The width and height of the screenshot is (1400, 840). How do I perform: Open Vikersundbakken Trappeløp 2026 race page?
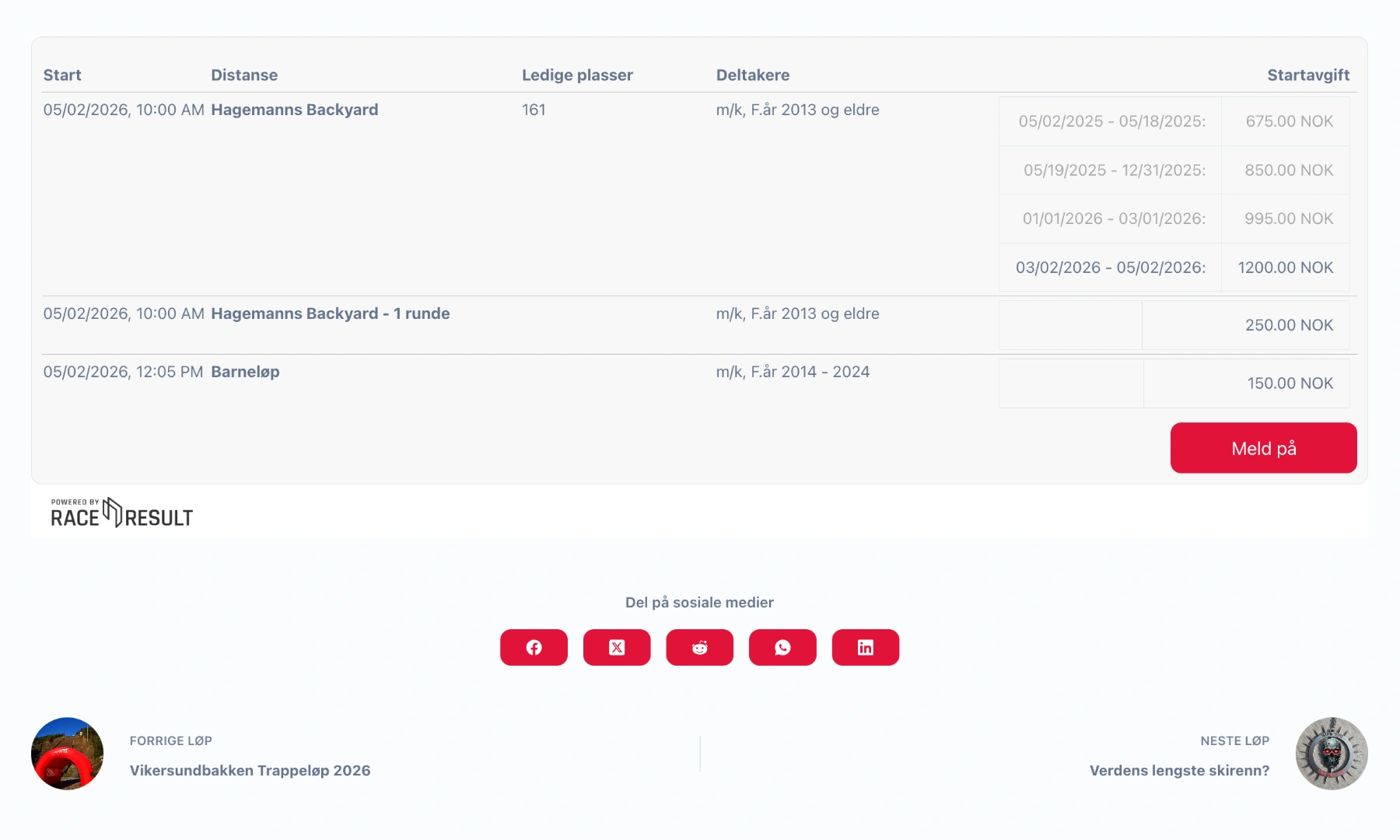point(250,771)
